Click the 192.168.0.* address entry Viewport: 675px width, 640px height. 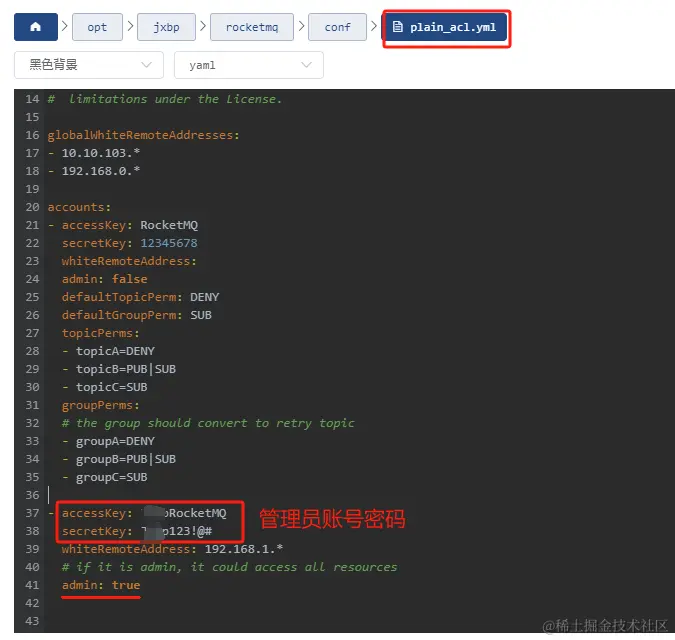tap(101, 171)
